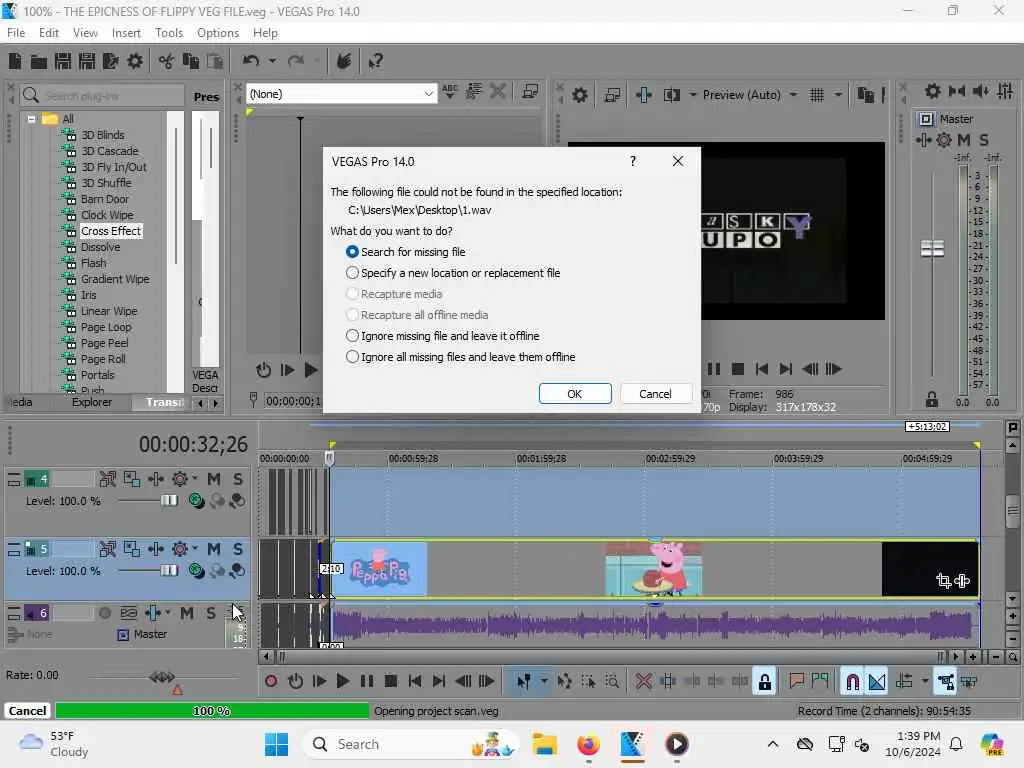
Task: Click track 4 Level slider handle
Action: pyautogui.click(x=168, y=500)
